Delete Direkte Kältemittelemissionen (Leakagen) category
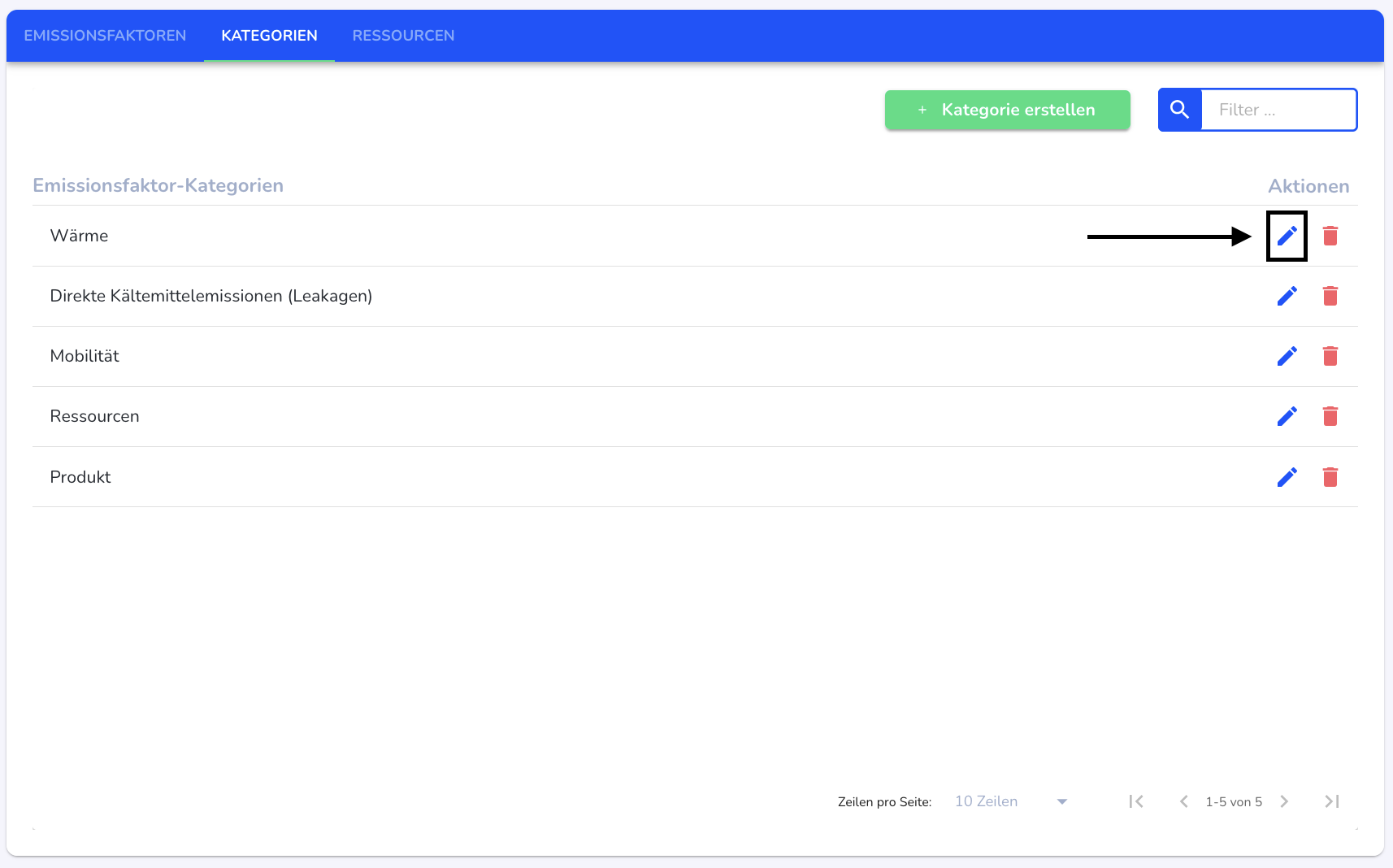 pyautogui.click(x=1330, y=296)
